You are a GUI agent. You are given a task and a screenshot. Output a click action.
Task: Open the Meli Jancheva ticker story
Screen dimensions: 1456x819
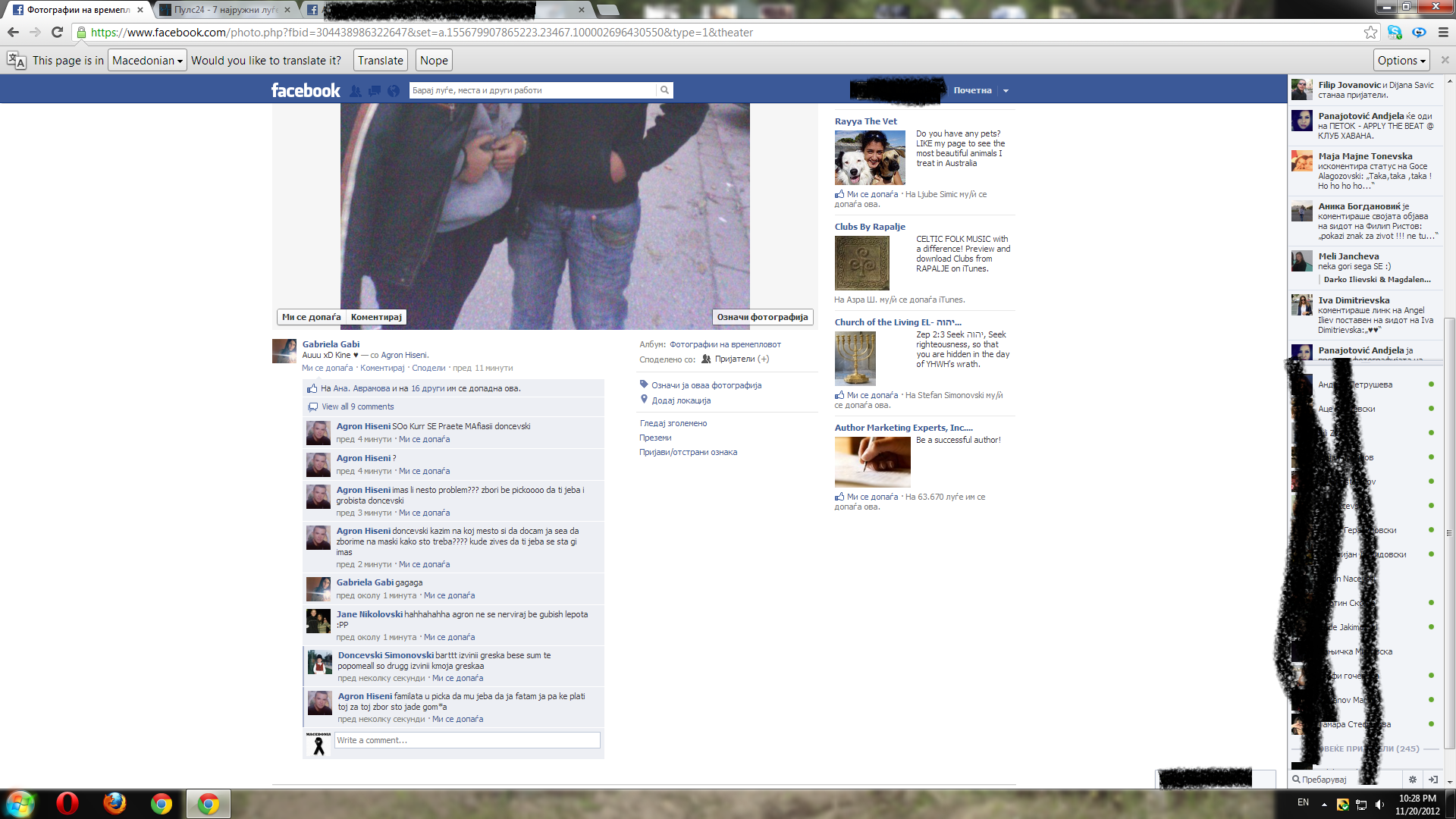[x=1364, y=268]
